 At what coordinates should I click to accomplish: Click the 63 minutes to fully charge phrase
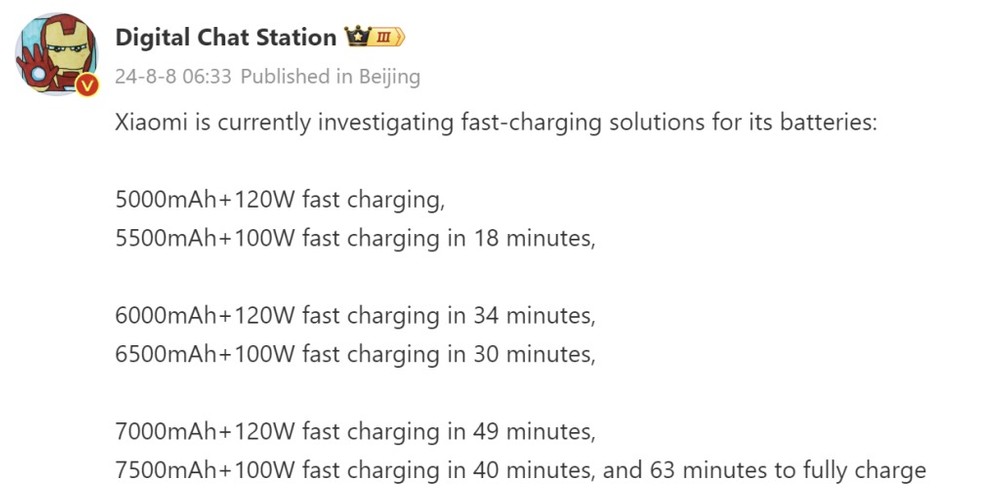788,471
